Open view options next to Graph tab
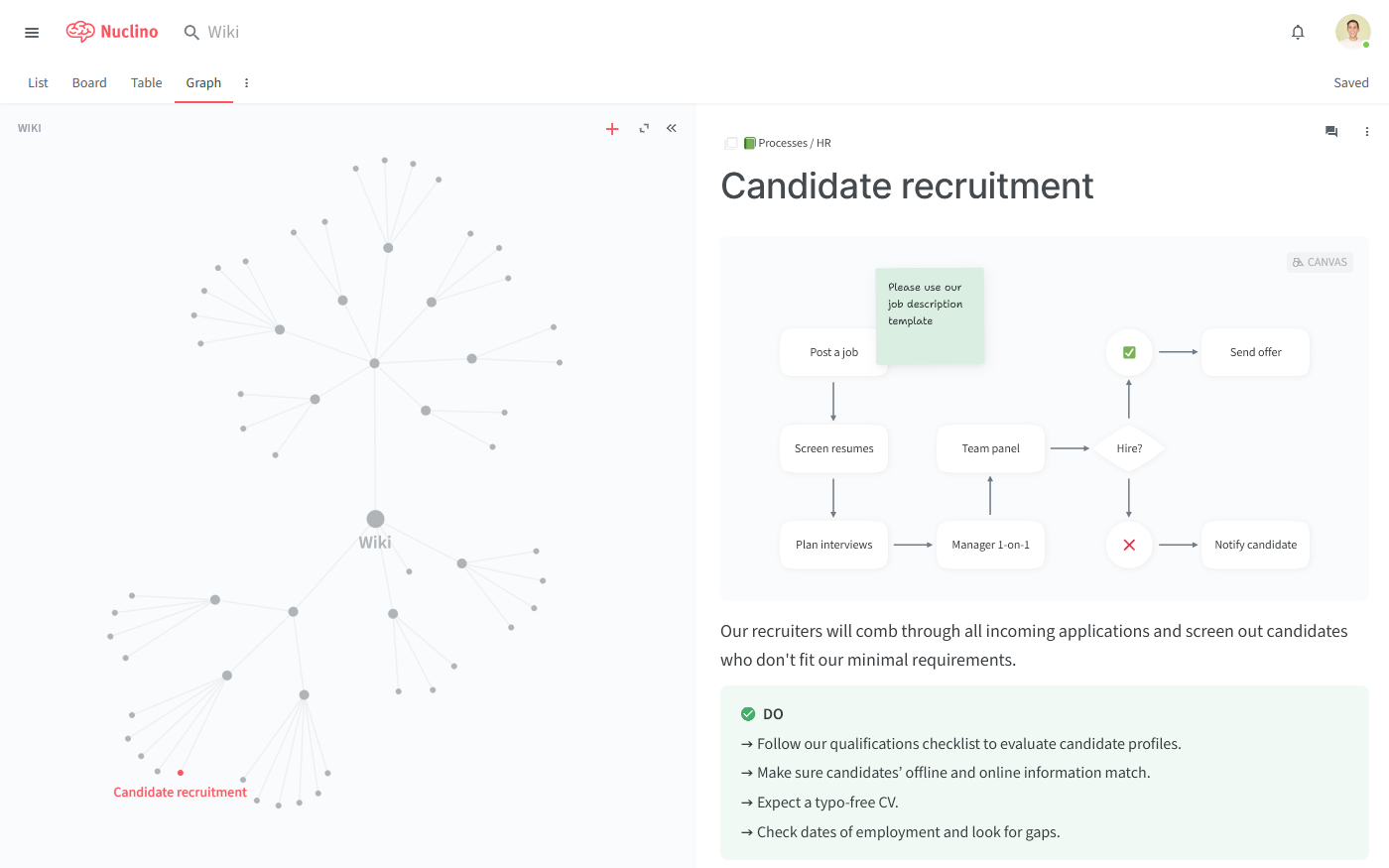The width and height of the screenshot is (1389, 868). 246,83
